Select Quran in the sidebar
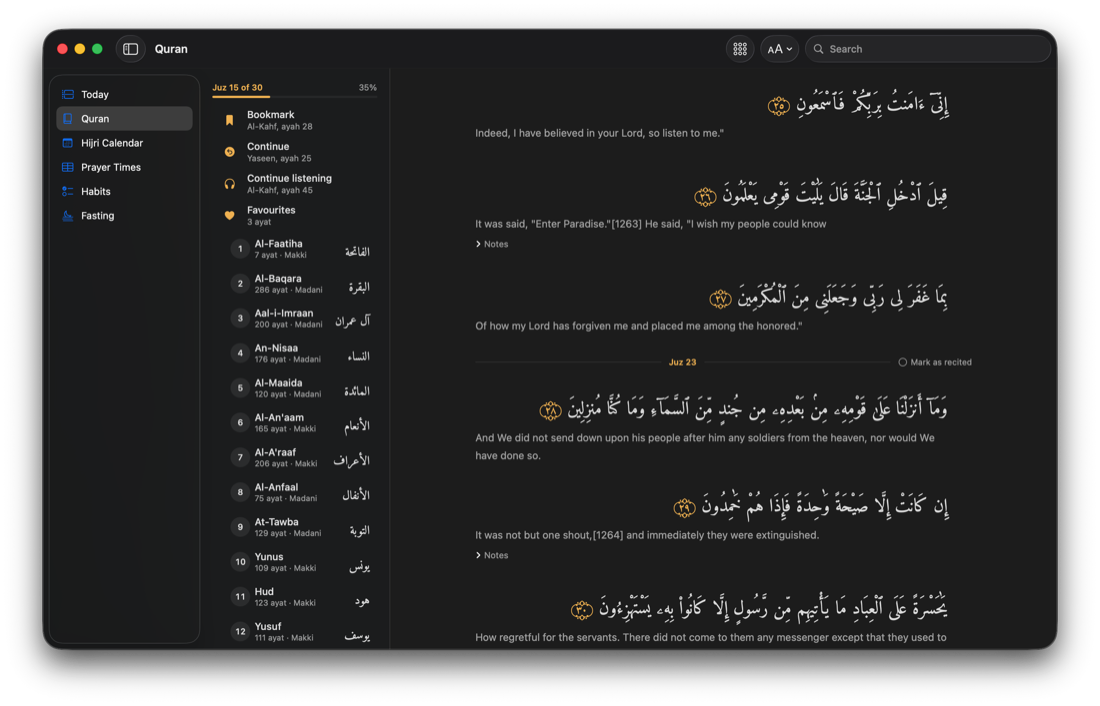Viewport: 1100px width, 706px height. coord(124,119)
